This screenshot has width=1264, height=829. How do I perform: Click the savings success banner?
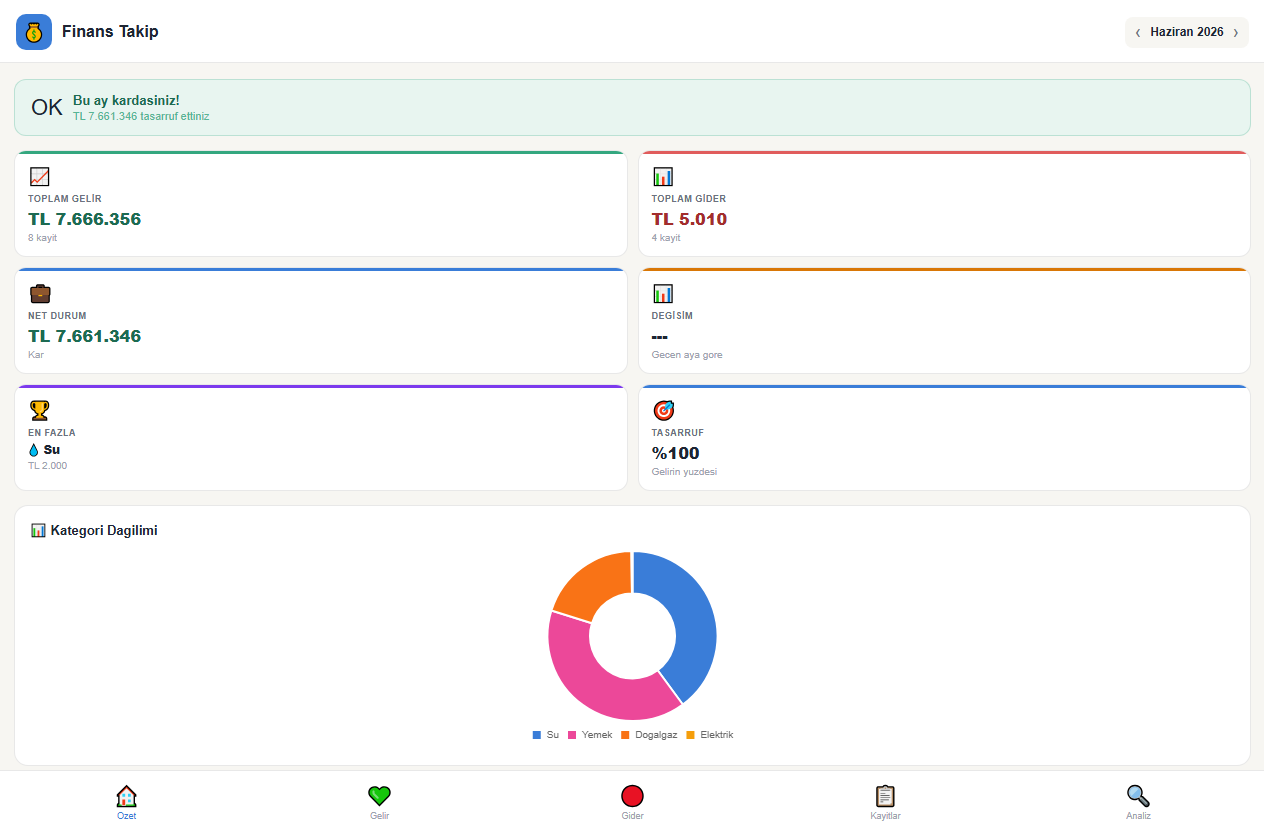(x=632, y=107)
